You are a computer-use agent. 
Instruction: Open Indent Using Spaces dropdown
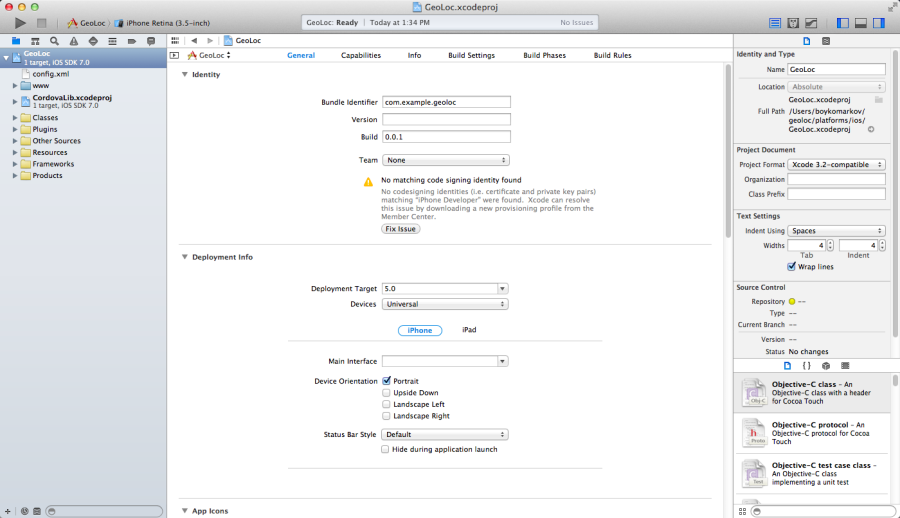[836, 231]
